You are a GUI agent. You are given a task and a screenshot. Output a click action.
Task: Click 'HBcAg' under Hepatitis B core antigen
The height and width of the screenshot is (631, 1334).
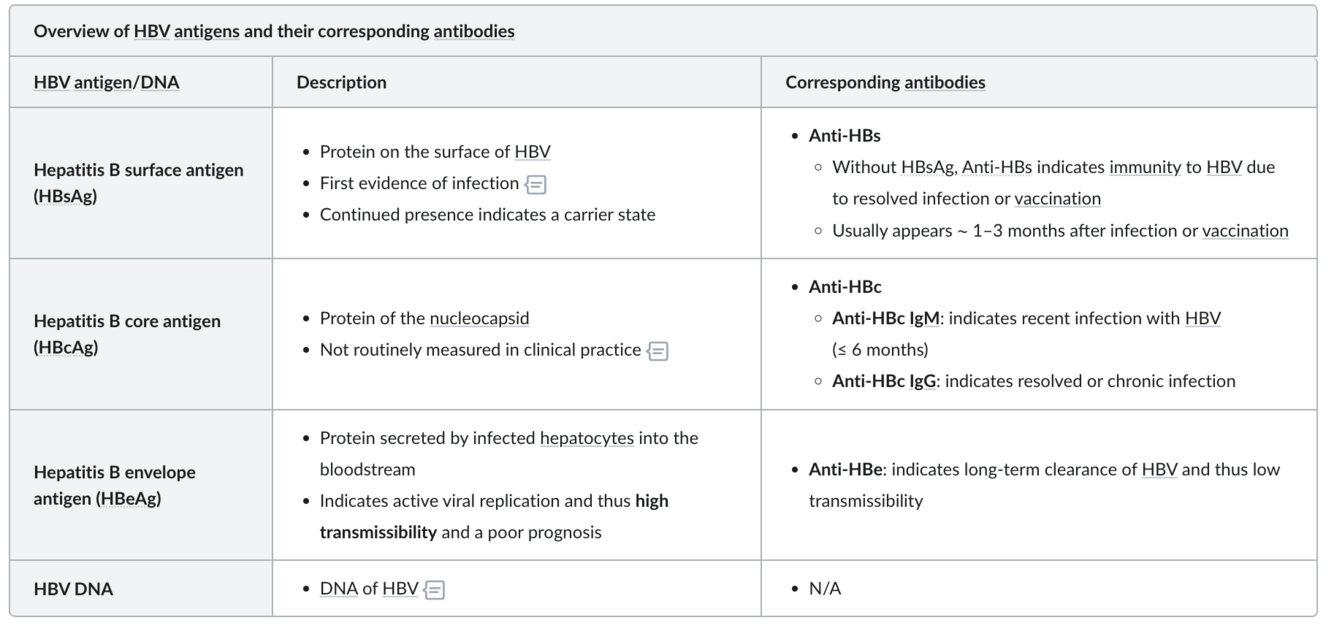(69, 350)
